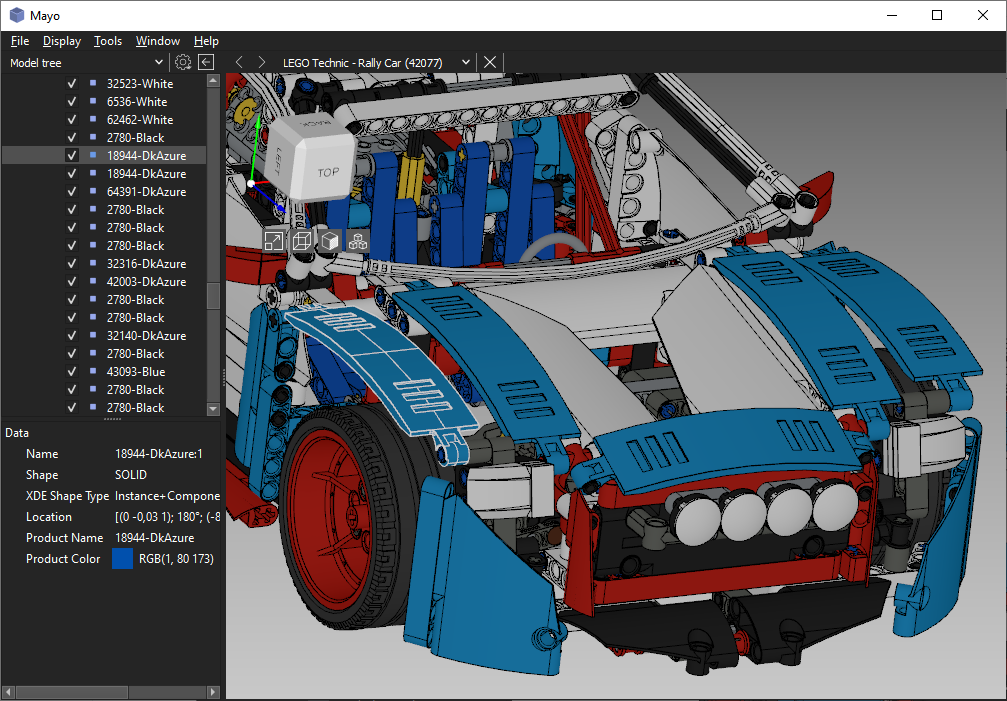The height and width of the screenshot is (701, 1007).
Task: Click shape icon beside 32140-DkAzure
Action: click(x=93, y=335)
